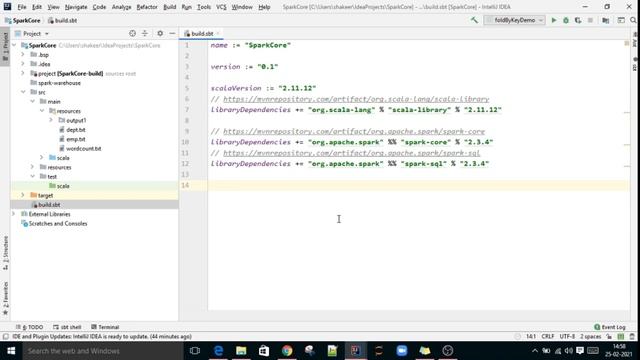The height and width of the screenshot is (360, 640).
Task: Open Zoom from taskbar
Action: (402, 351)
